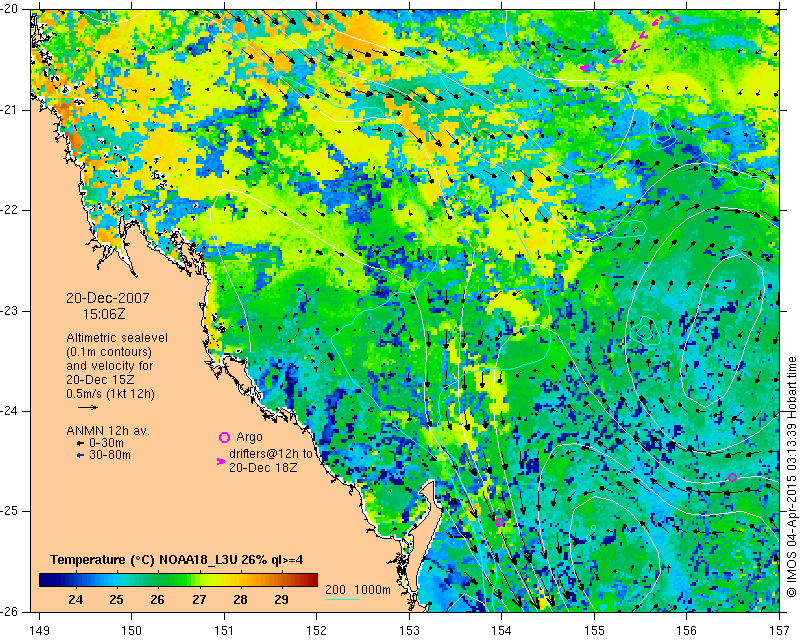The image size is (800, 640).
Task: Click the '(0.1m contours)' text
Action: pos(109,352)
